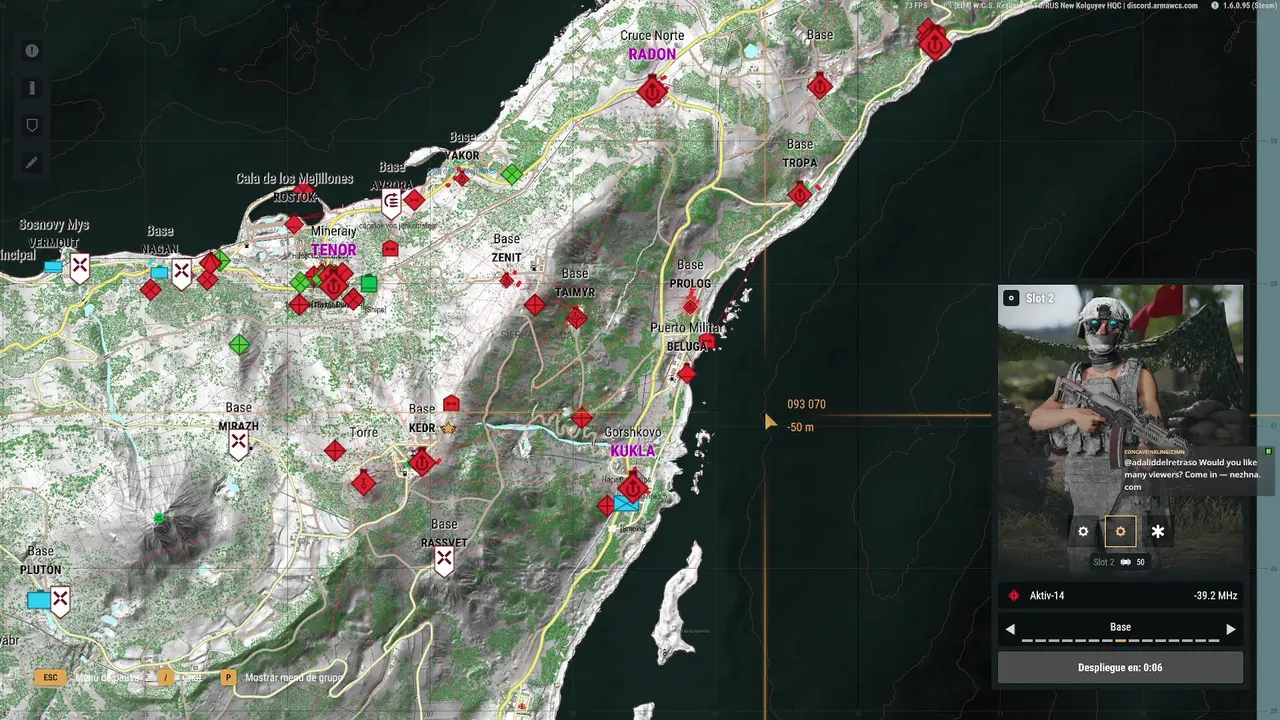
Task: Click the Chat key hint
Action: [182, 677]
